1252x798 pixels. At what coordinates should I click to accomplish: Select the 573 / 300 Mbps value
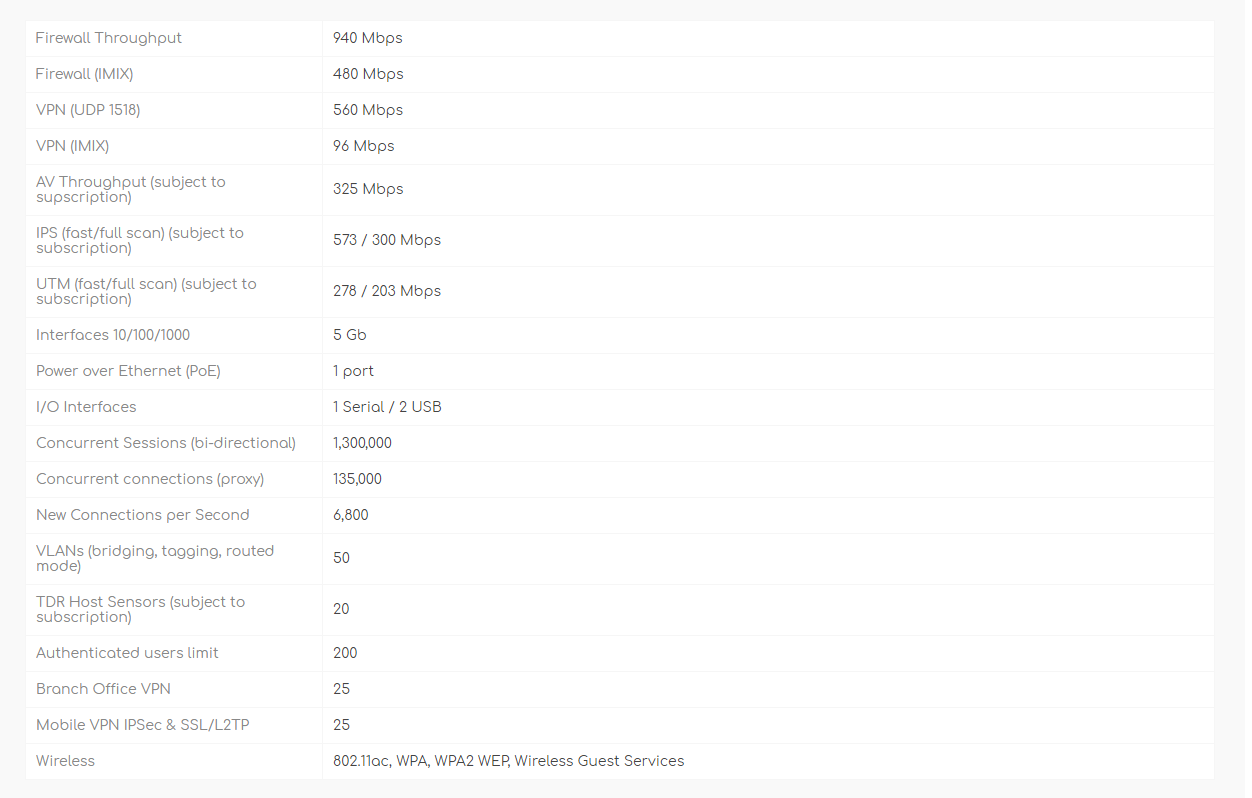(386, 240)
